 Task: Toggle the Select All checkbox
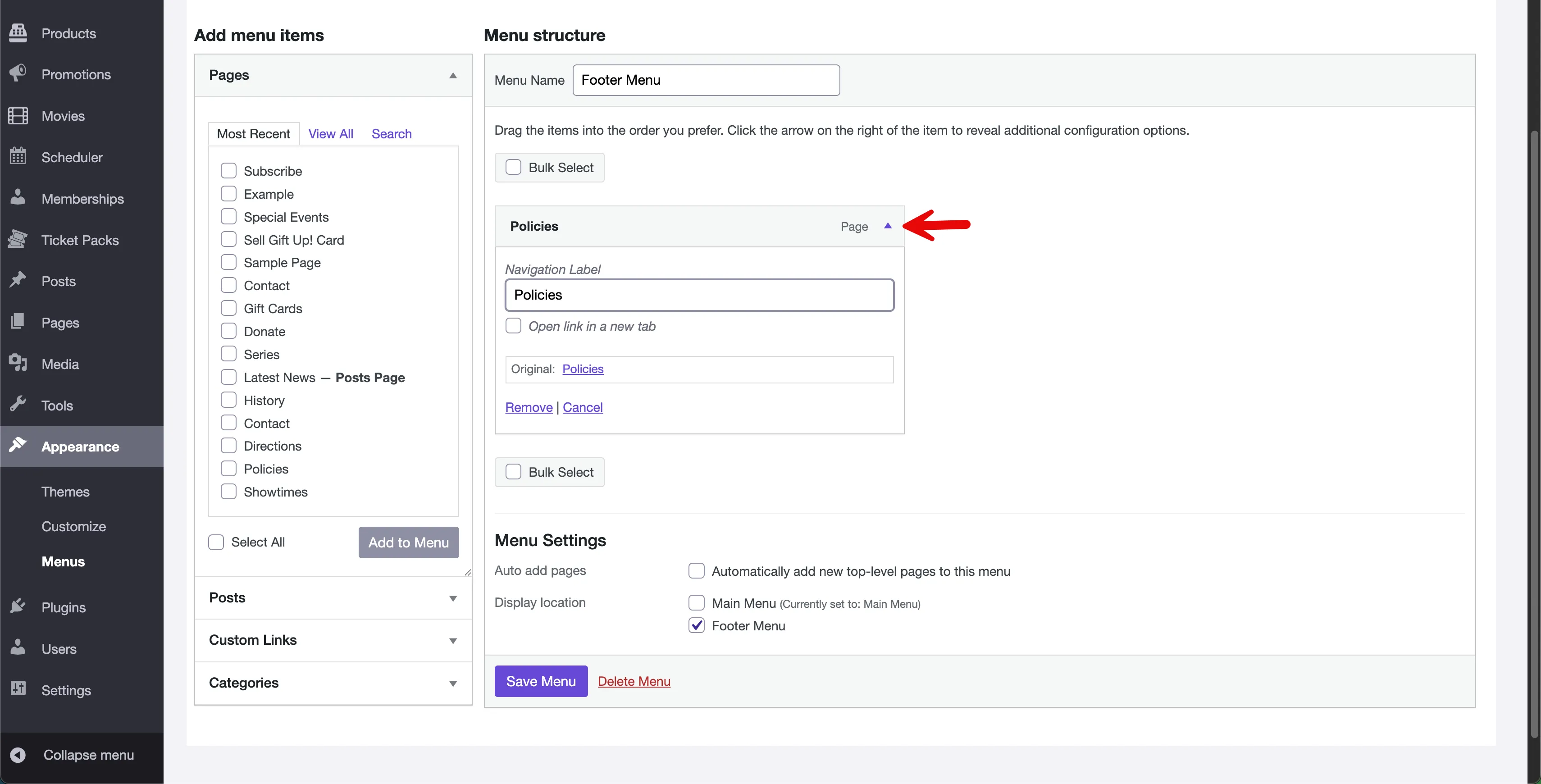[x=216, y=542]
